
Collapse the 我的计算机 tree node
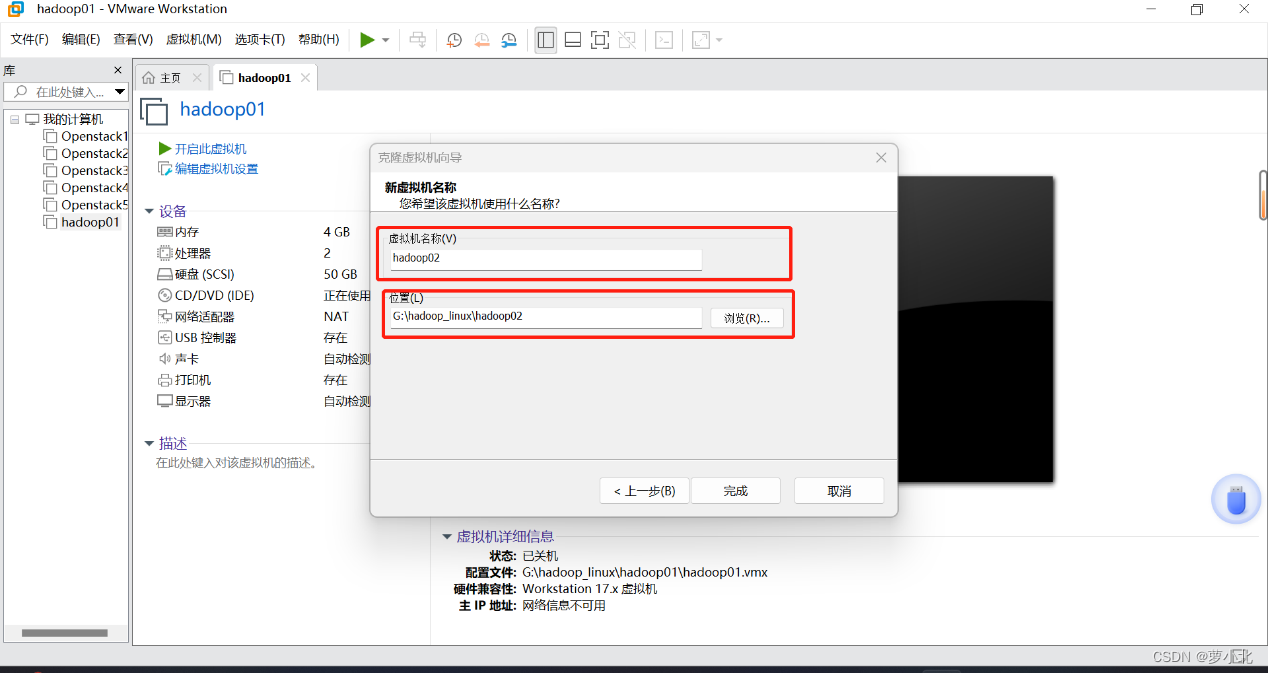tap(15, 120)
